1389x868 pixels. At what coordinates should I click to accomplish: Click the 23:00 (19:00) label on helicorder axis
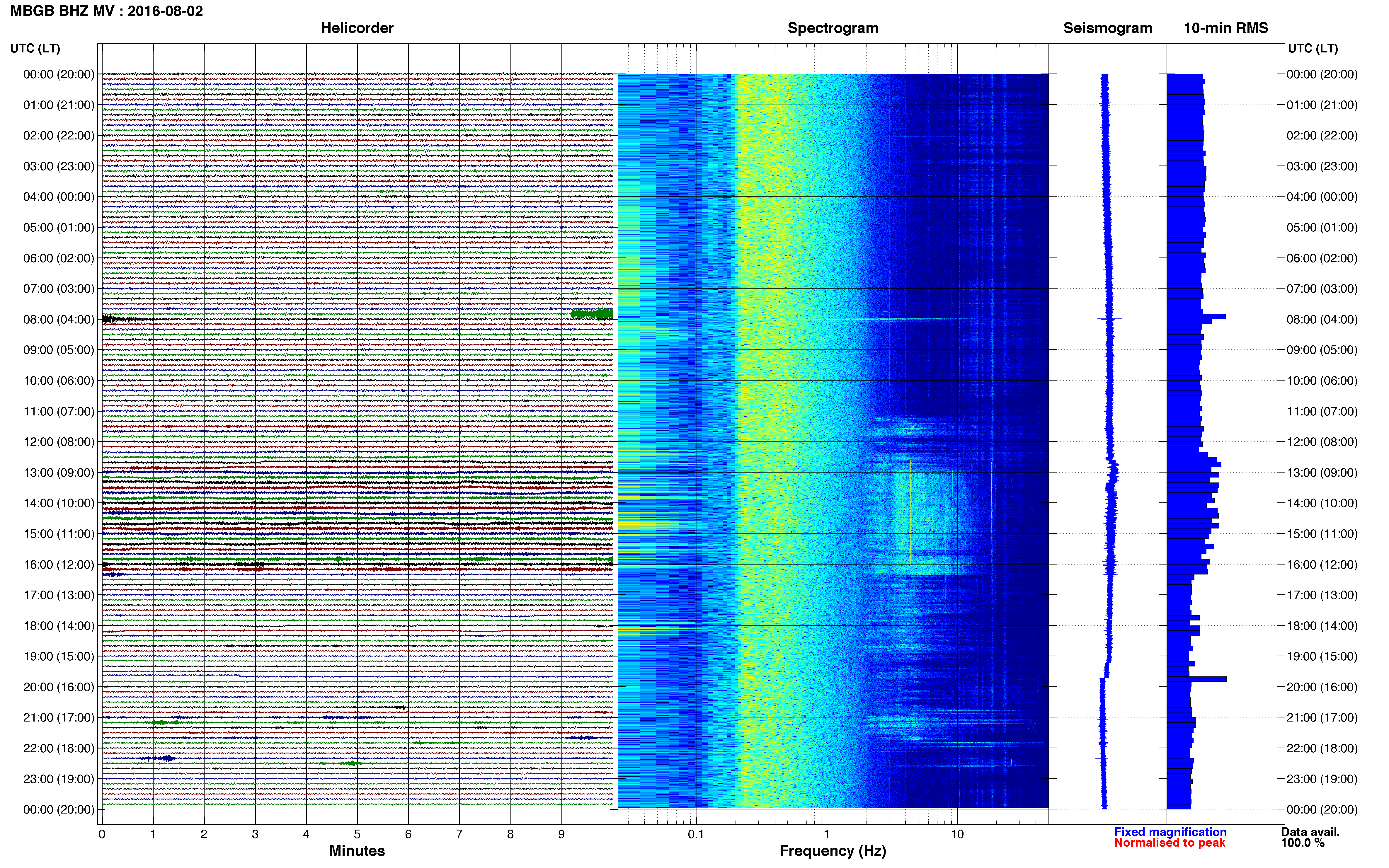(59, 779)
